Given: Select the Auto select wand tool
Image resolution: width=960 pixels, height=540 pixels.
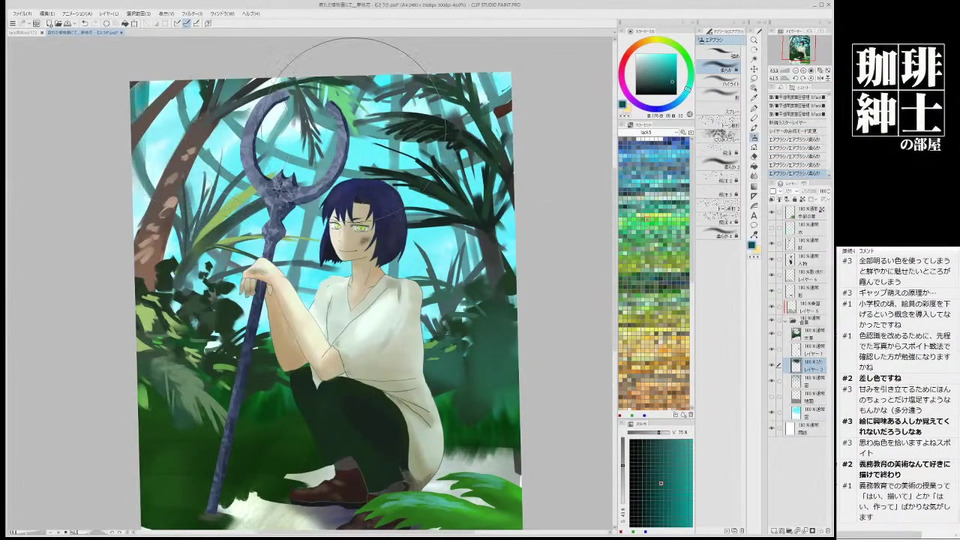Looking at the screenshot, I should tap(754, 59).
